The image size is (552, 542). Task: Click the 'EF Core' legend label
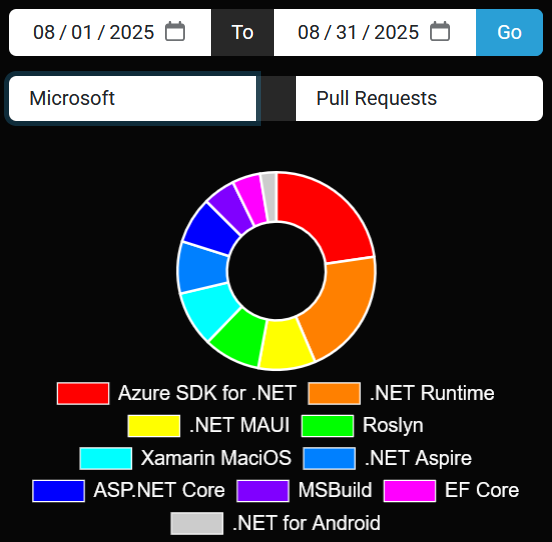tap(482, 490)
